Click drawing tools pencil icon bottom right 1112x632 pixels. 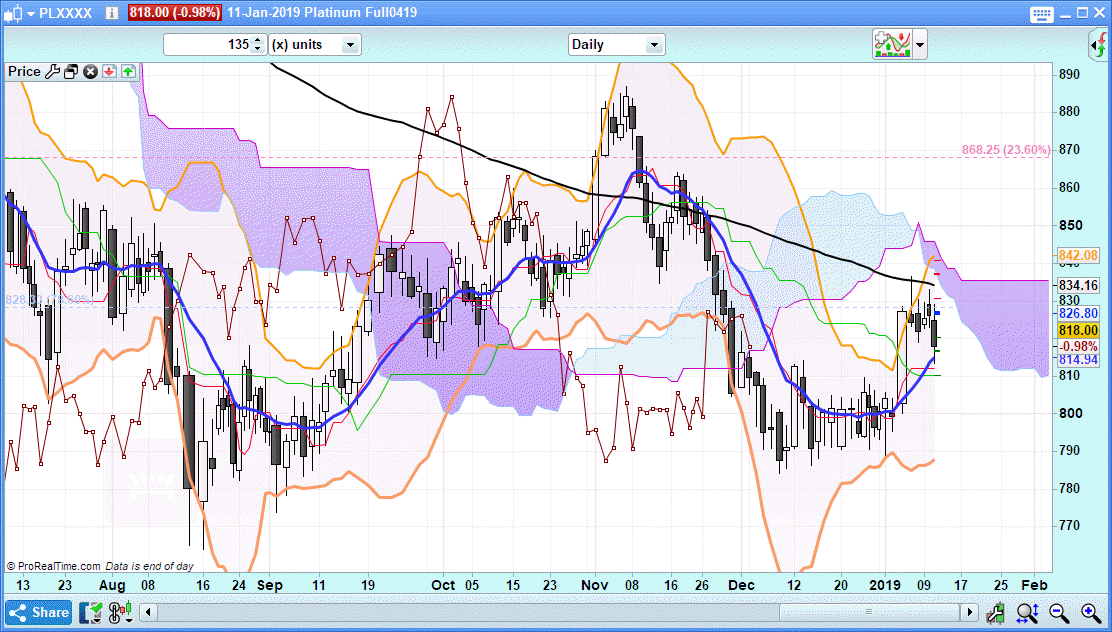click(996, 613)
